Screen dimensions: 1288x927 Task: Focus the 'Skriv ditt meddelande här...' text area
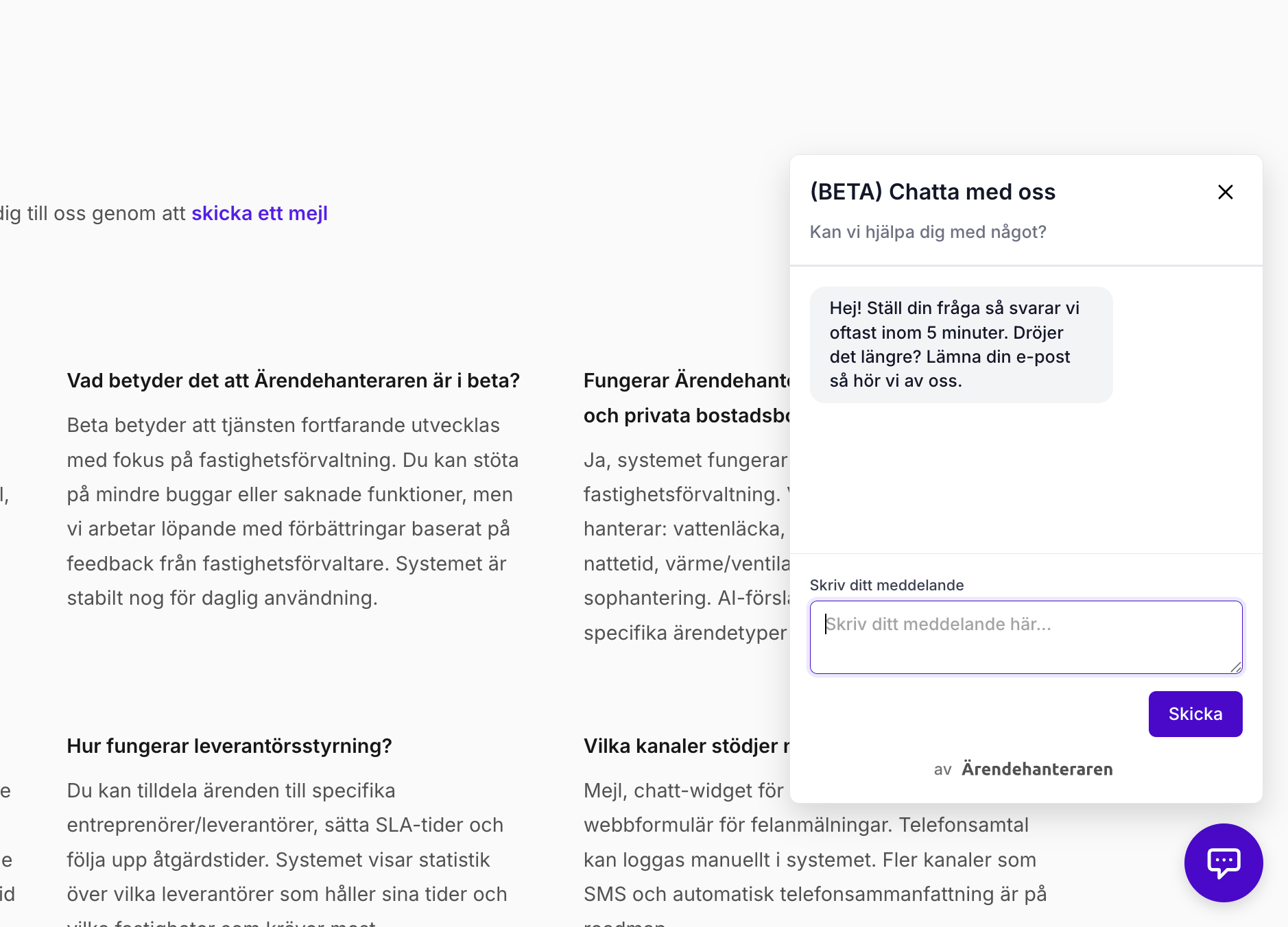coord(1025,637)
